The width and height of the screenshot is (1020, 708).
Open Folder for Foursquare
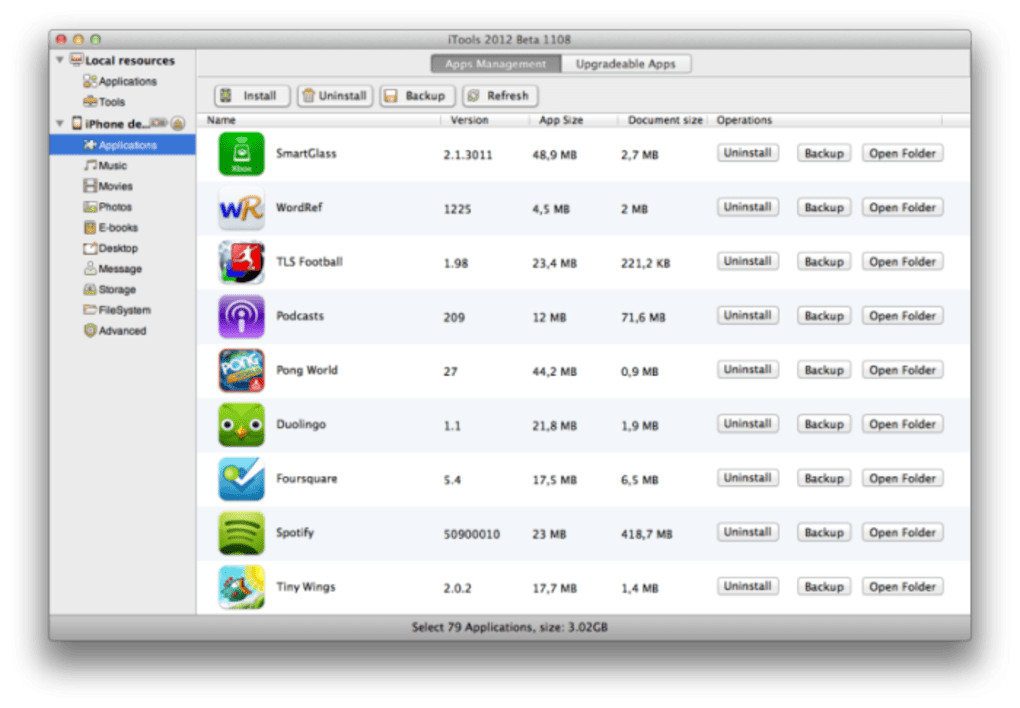point(902,478)
